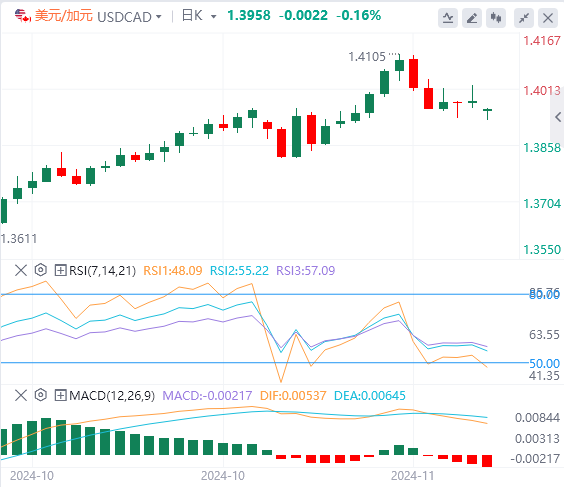
Task: Click the 1.4105 high price label
Action: click(x=367, y=56)
